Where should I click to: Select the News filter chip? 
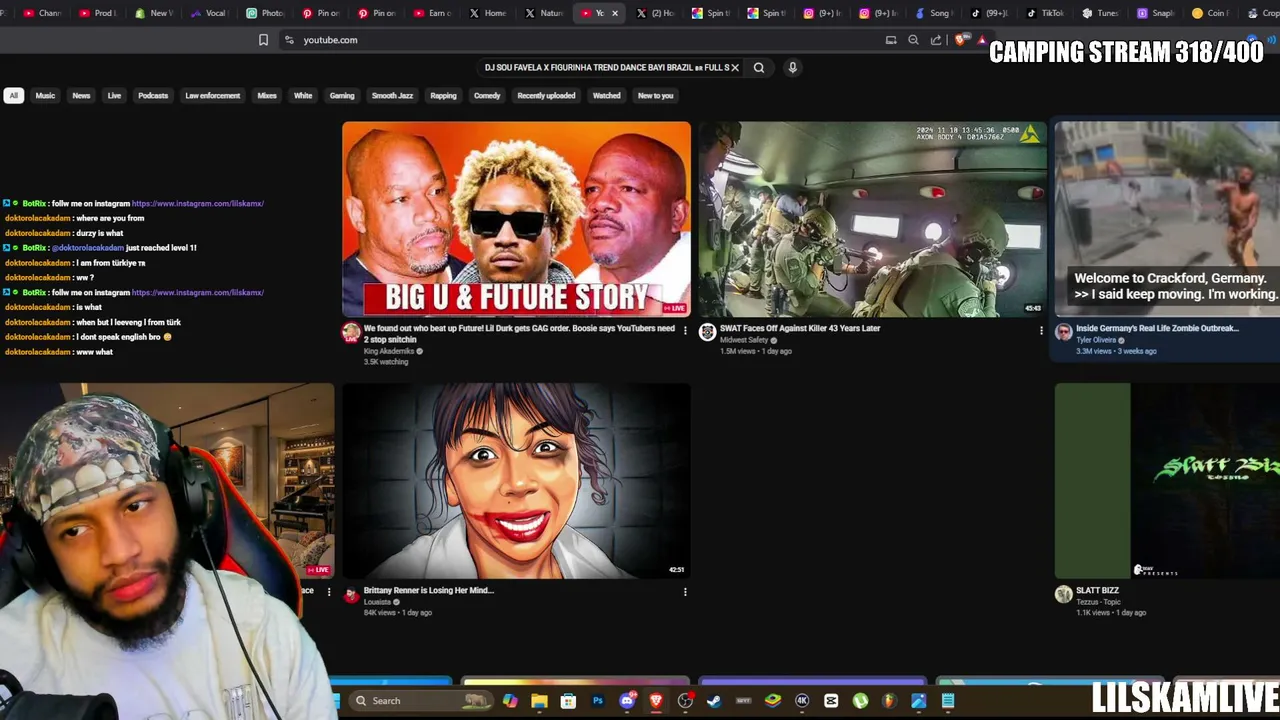(x=81, y=96)
